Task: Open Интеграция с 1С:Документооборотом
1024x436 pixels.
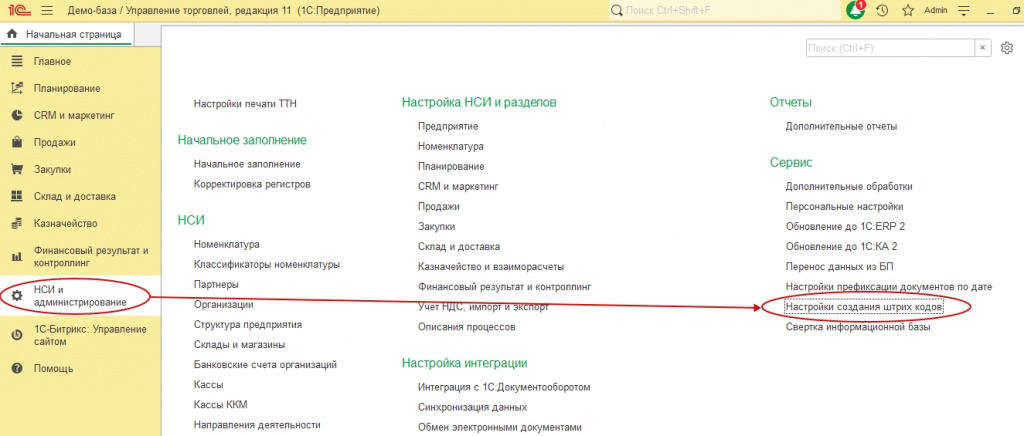Action: click(x=504, y=387)
